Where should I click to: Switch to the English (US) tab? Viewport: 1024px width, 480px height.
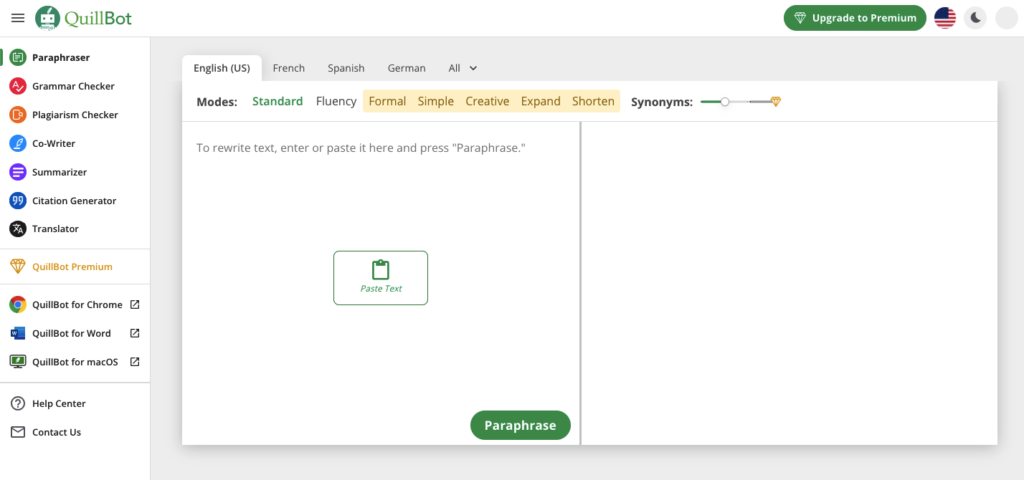tap(222, 69)
